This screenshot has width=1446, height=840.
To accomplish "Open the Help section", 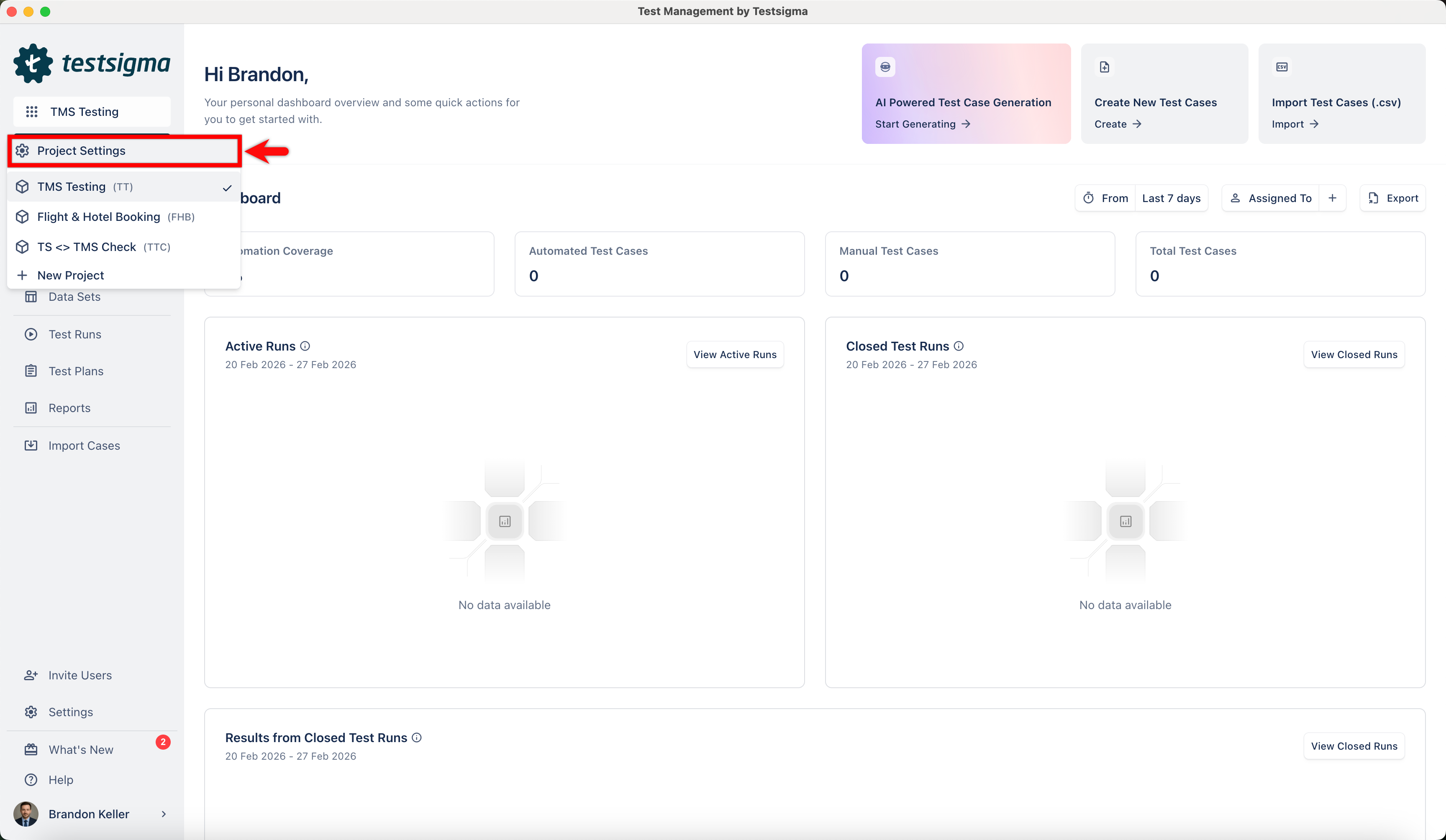I will click(60, 780).
